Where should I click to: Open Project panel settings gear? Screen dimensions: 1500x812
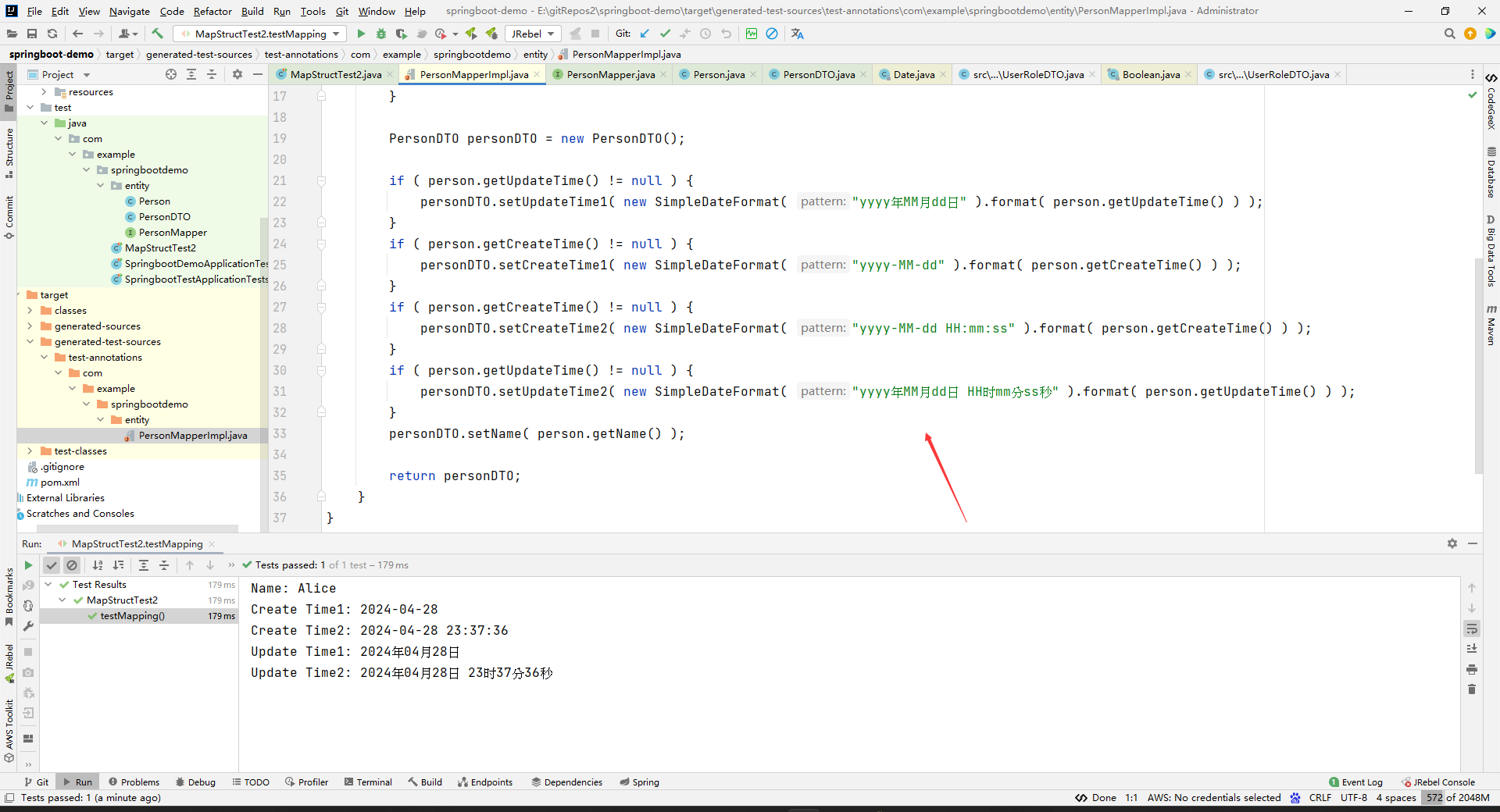[x=237, y=74]
